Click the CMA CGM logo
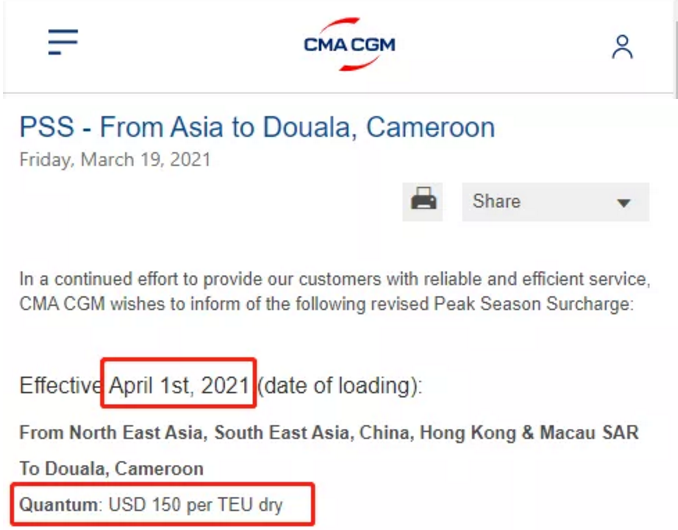Image resolution: width=678 pixels, height=530 pixels. click(x=350, y=44)
